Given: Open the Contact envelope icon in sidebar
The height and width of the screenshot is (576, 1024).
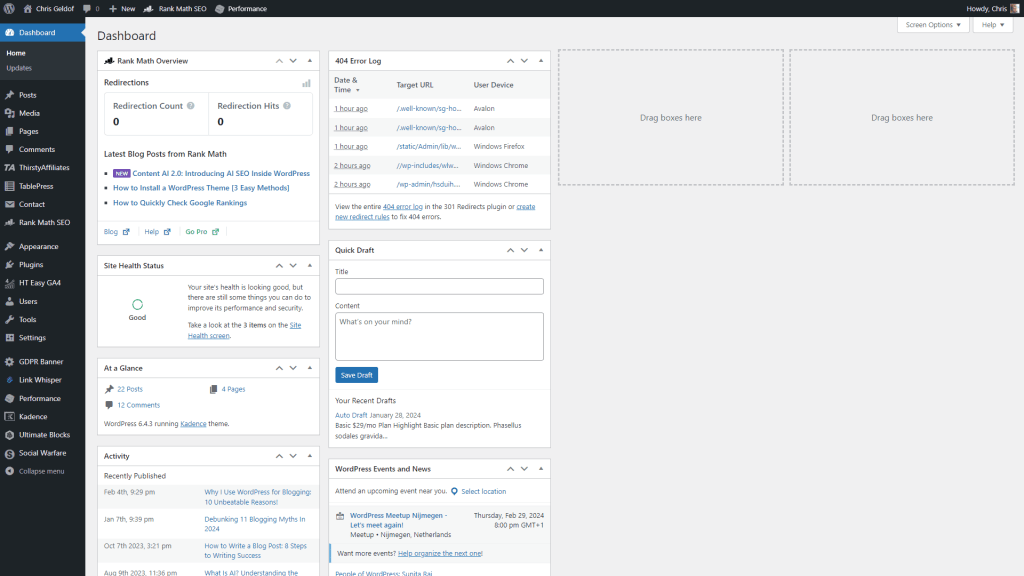Looking at the screenshot, I should click(10, 204).
